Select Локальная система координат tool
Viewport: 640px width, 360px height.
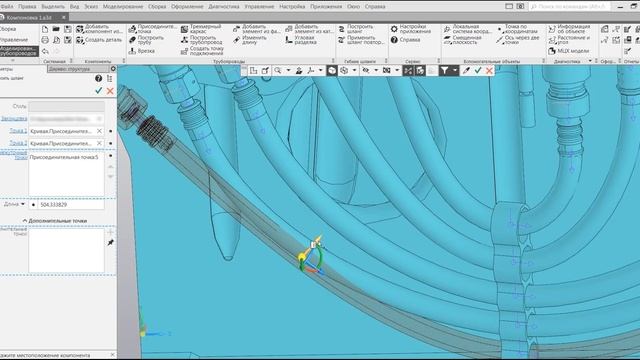(467, 29)
